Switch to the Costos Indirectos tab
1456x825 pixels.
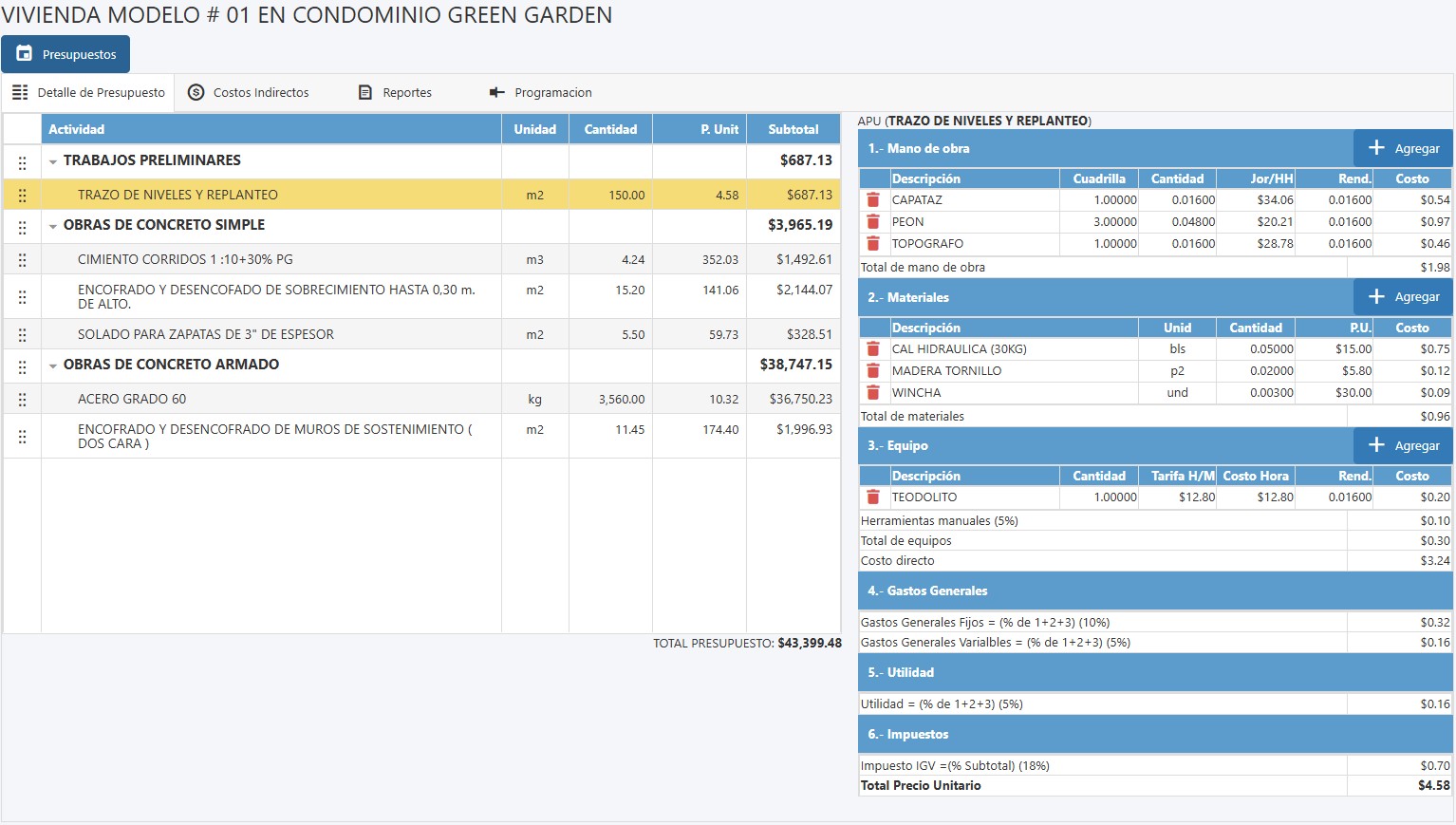coord(249,92)
